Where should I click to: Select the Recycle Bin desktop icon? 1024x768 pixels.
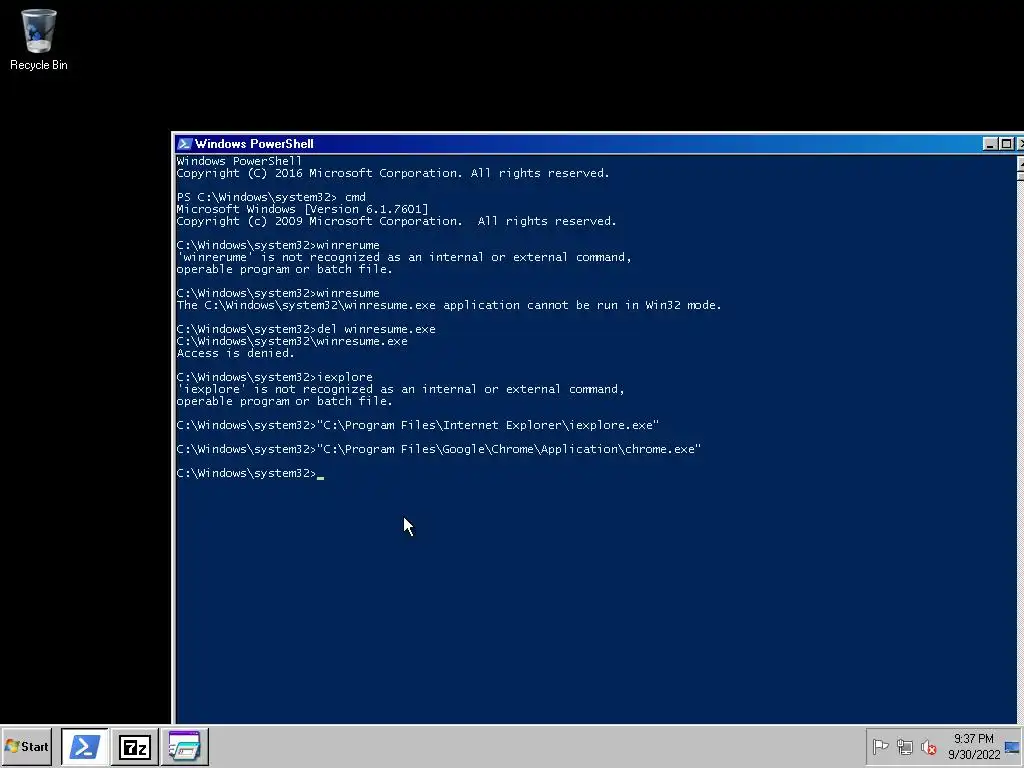tap(39, 39)
